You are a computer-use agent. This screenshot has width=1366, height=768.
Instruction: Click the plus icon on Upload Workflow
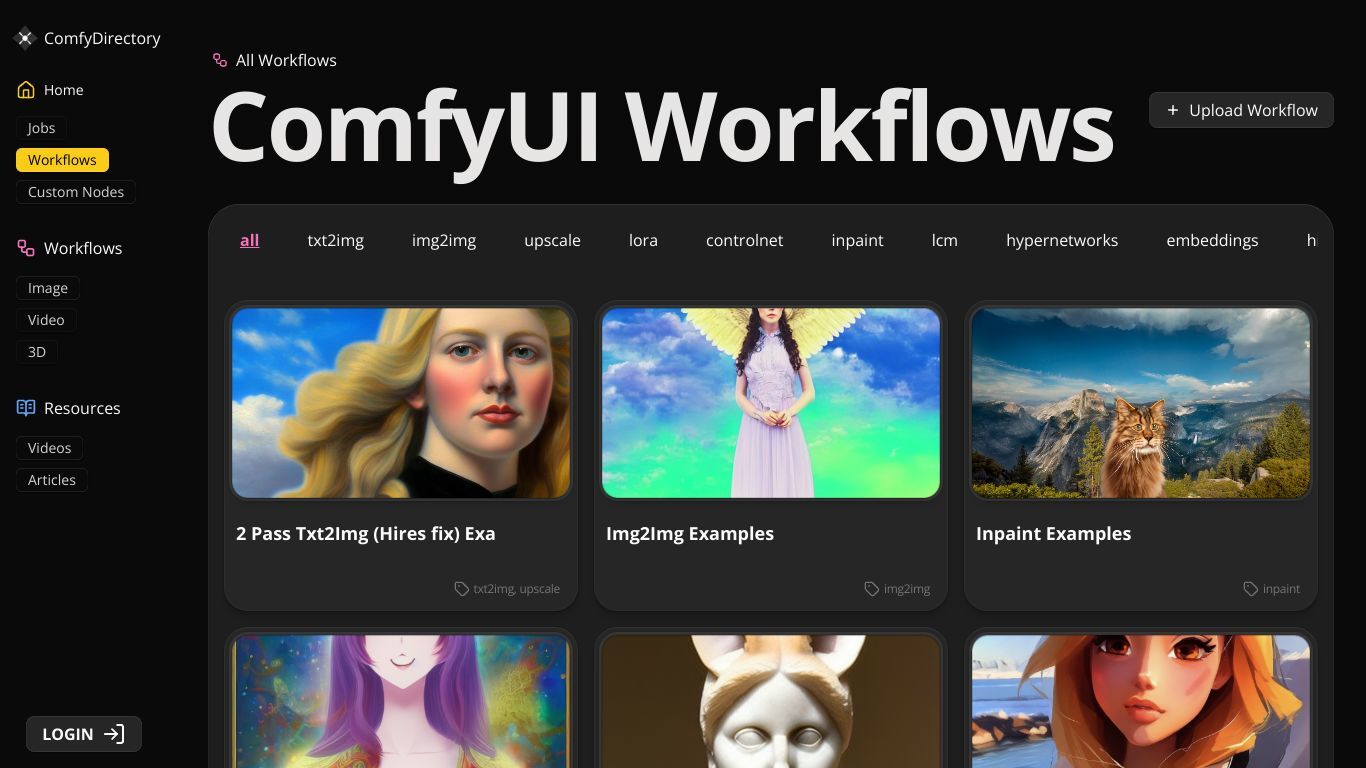point(1173,110)
